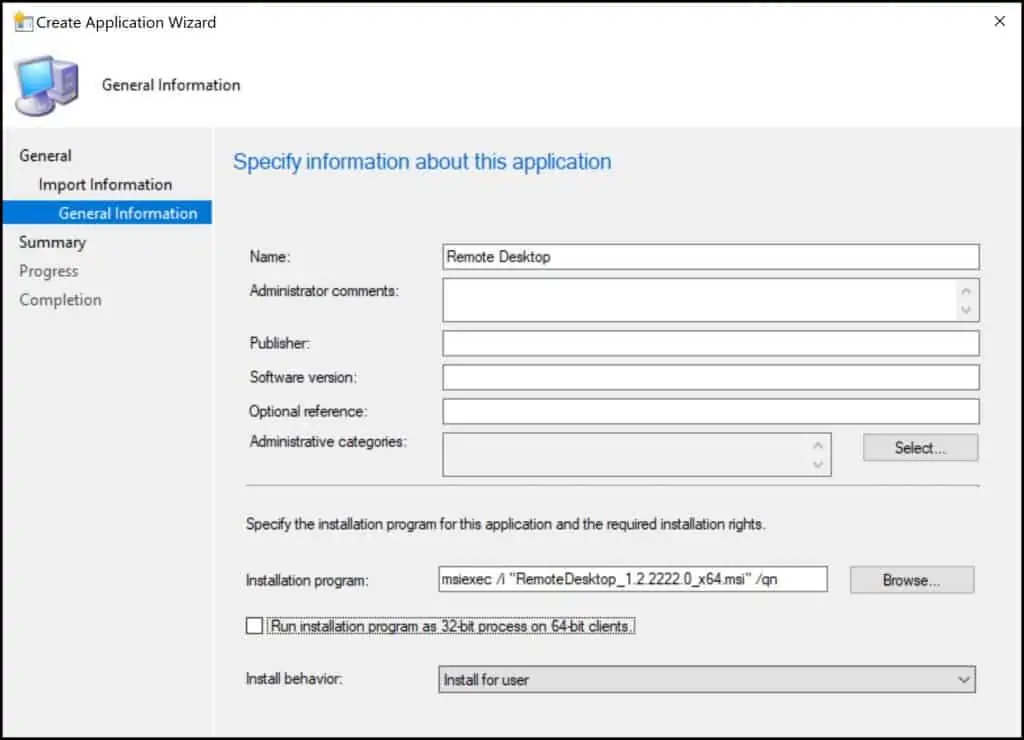1024x740 pixels.
Task: Click the Optional reference field
Action: (x=711, y=411)
